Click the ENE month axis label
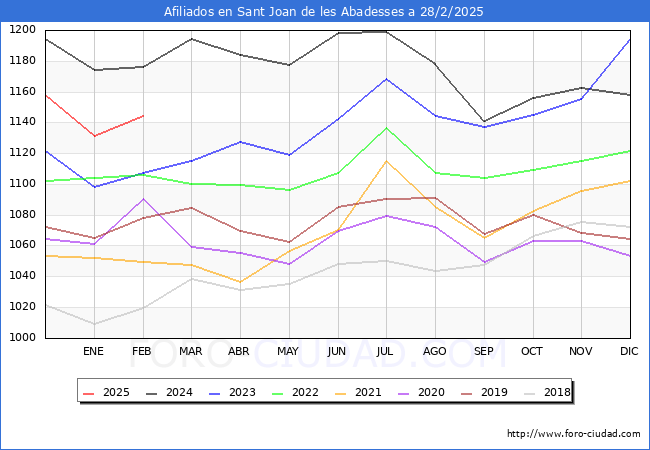 [93, 351]
